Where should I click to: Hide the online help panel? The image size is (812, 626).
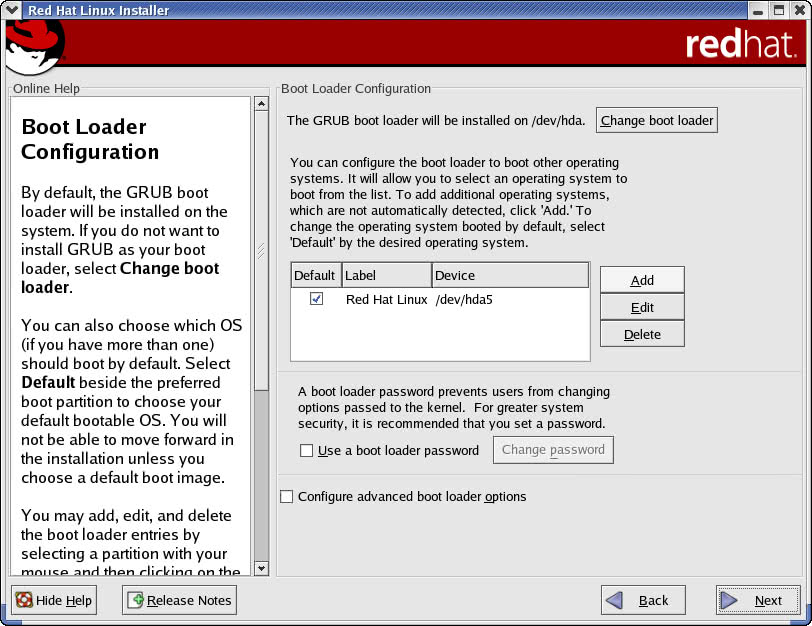coord(54,600)
